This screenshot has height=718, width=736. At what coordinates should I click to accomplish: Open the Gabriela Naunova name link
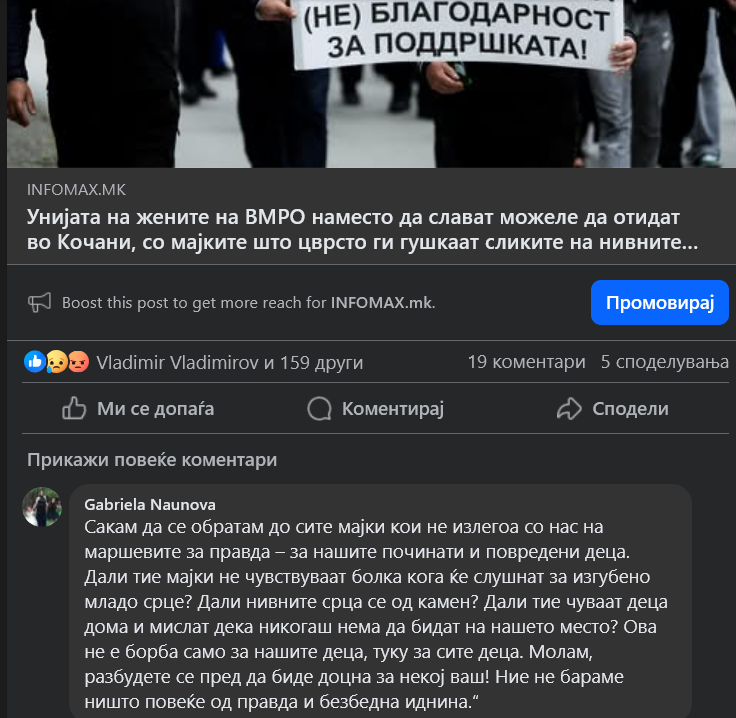point(150,504)
